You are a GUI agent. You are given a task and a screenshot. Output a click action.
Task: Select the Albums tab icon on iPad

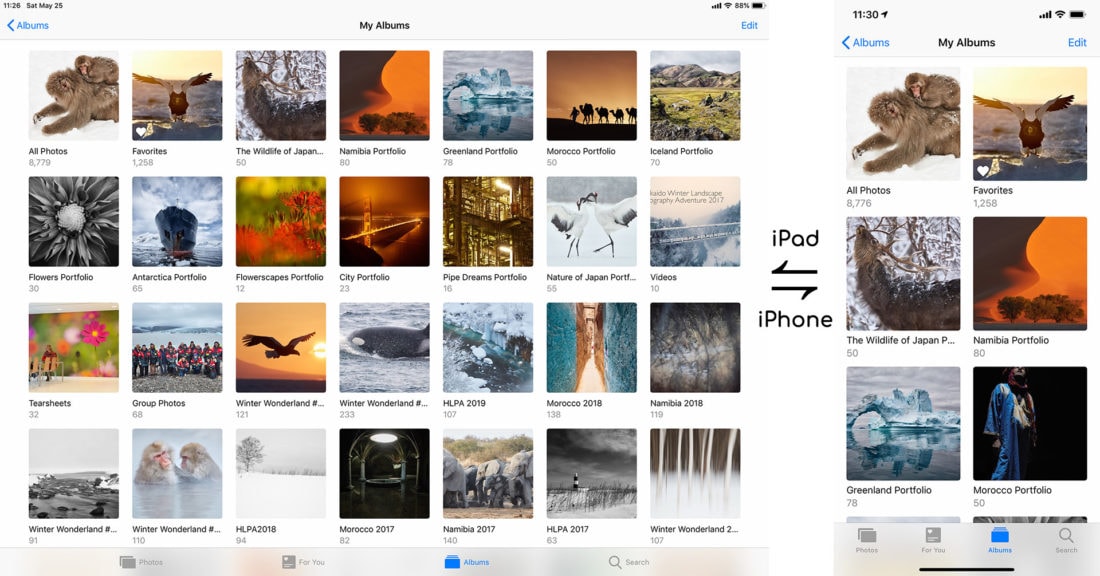pyautogui.click(x=452, y=562)
